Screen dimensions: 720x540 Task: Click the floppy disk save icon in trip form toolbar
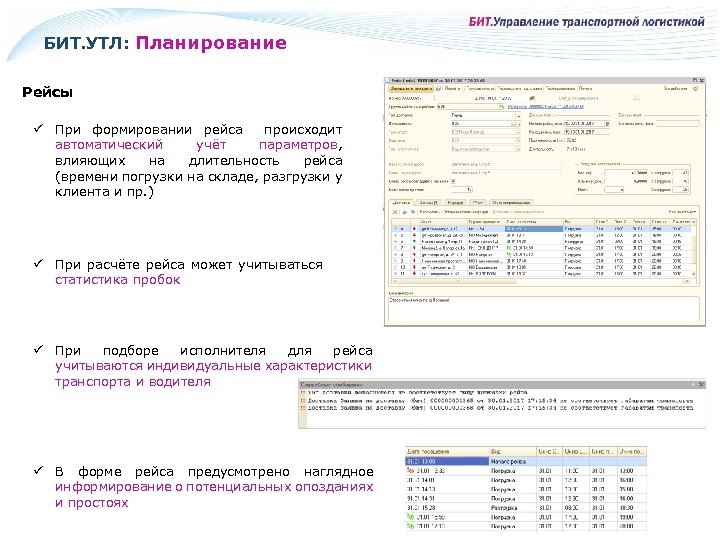pos(439,88)
